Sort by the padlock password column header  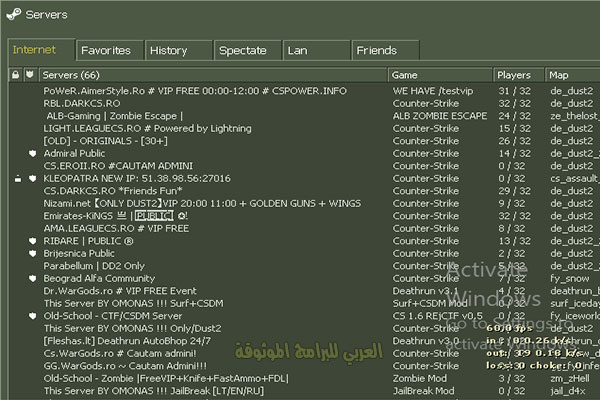tap(15, 75)
